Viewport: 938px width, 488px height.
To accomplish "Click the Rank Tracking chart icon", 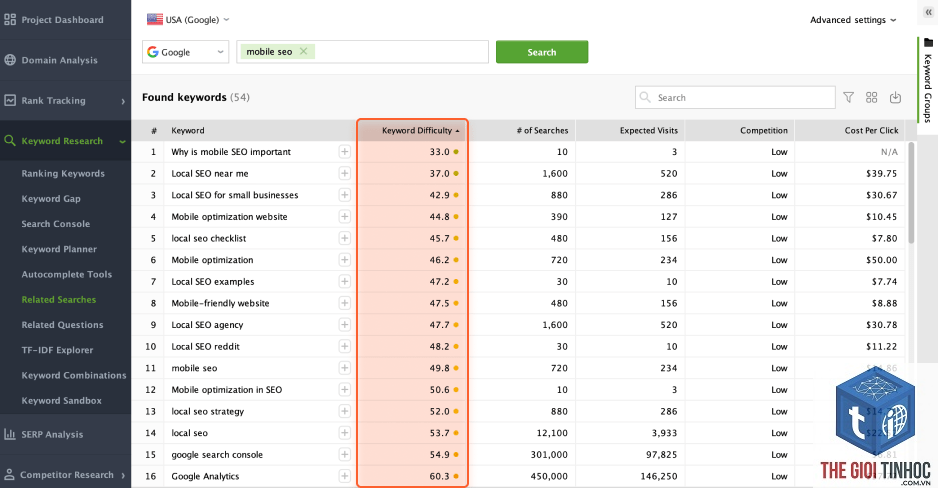I will point(10,100).
